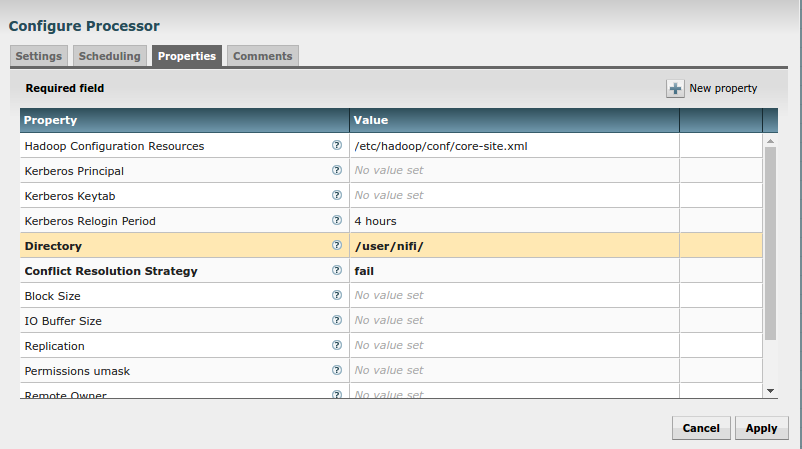Viewport: 802px width, 449px height.
Task: Click help icon beside Kerberos Principal
Action: click(x=337, y=170)
